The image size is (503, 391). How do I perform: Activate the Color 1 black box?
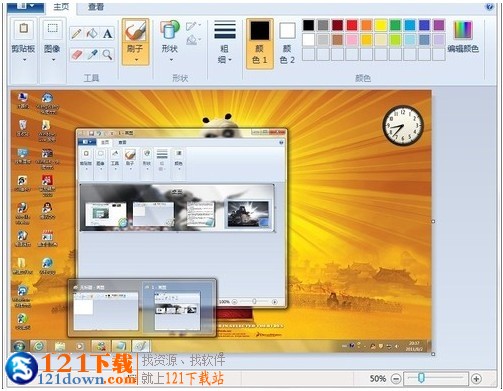pyautogui.click(x=260, y=44)
